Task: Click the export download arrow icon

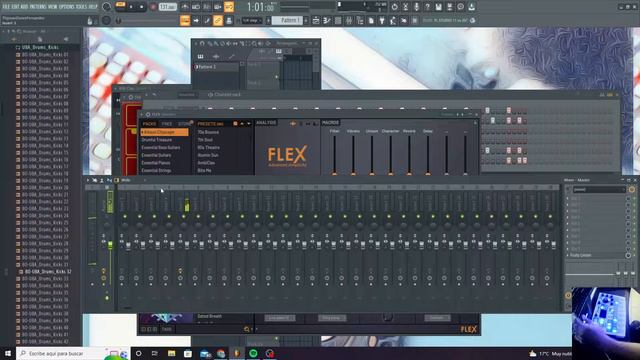Action: coord(471,7)
